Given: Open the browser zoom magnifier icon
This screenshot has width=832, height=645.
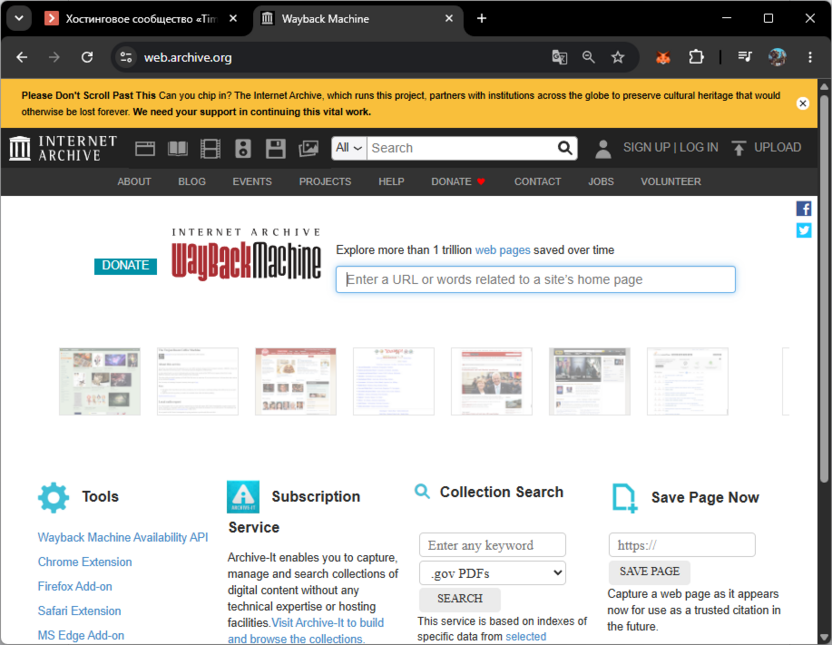Looking at the screenshot, I should 588,57.
